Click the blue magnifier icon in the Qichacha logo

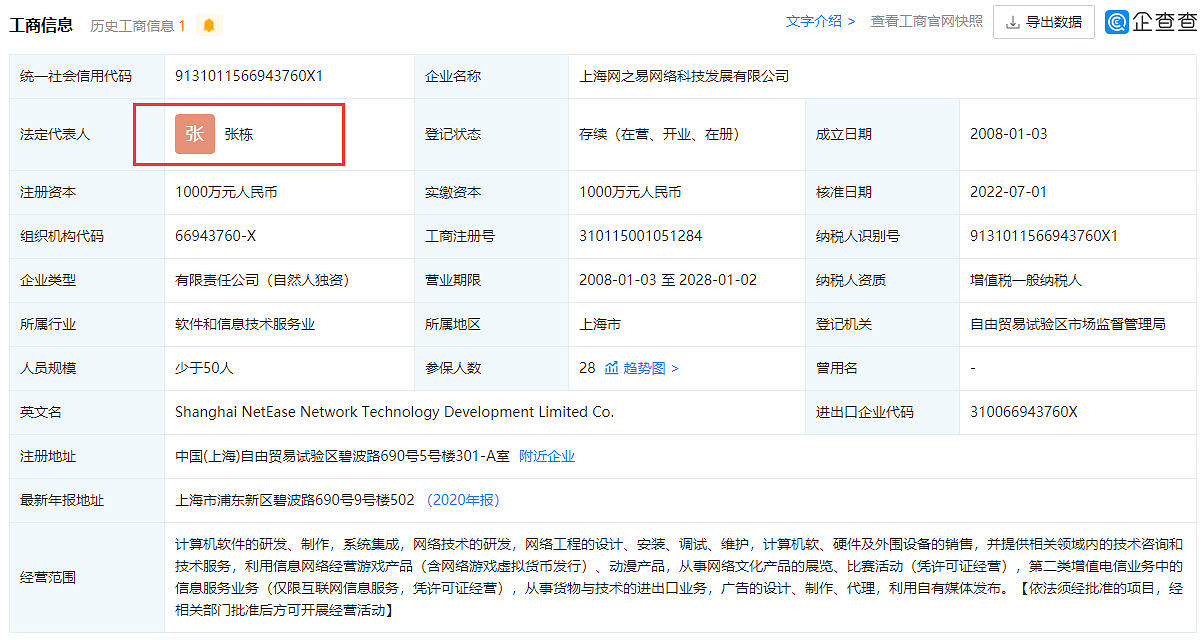click(x=1118, y=21)
